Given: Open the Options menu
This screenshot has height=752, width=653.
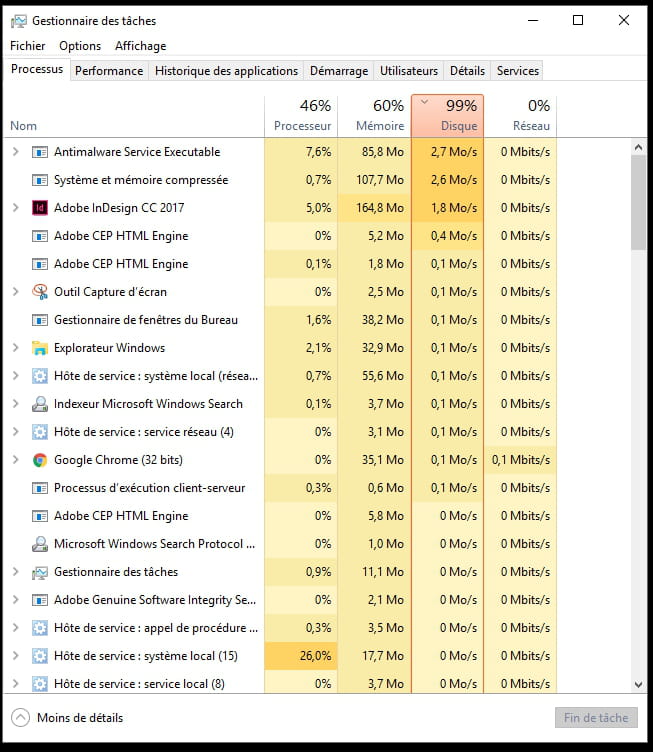Looking at the screenshot, I should tap(80, 46).
